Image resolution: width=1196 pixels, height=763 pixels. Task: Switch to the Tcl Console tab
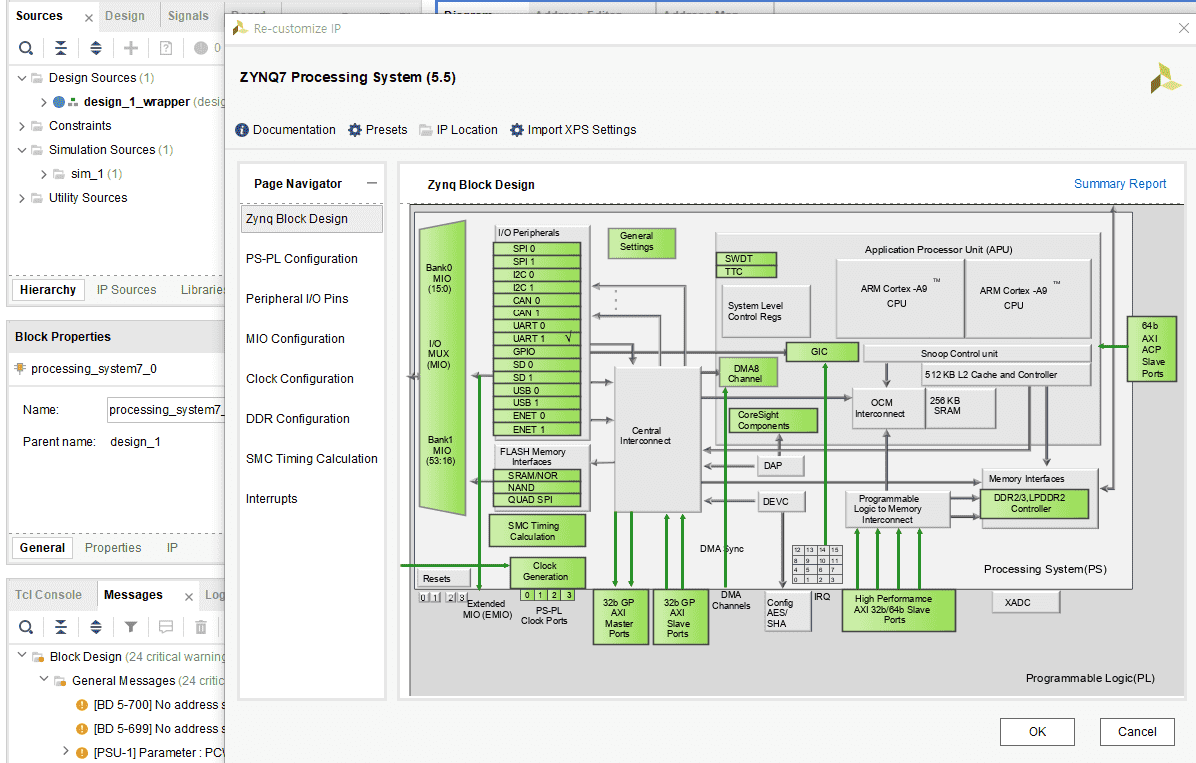[x=48, y=595]
